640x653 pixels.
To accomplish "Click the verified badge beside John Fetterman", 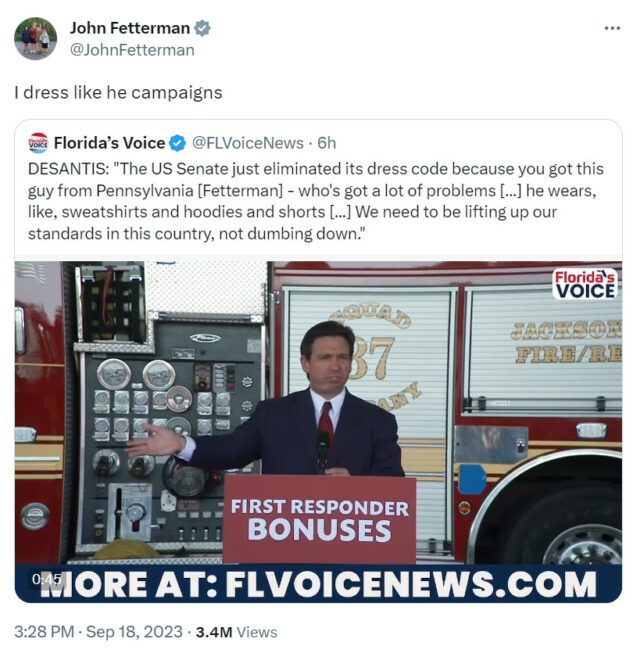I will pos(202,28).
